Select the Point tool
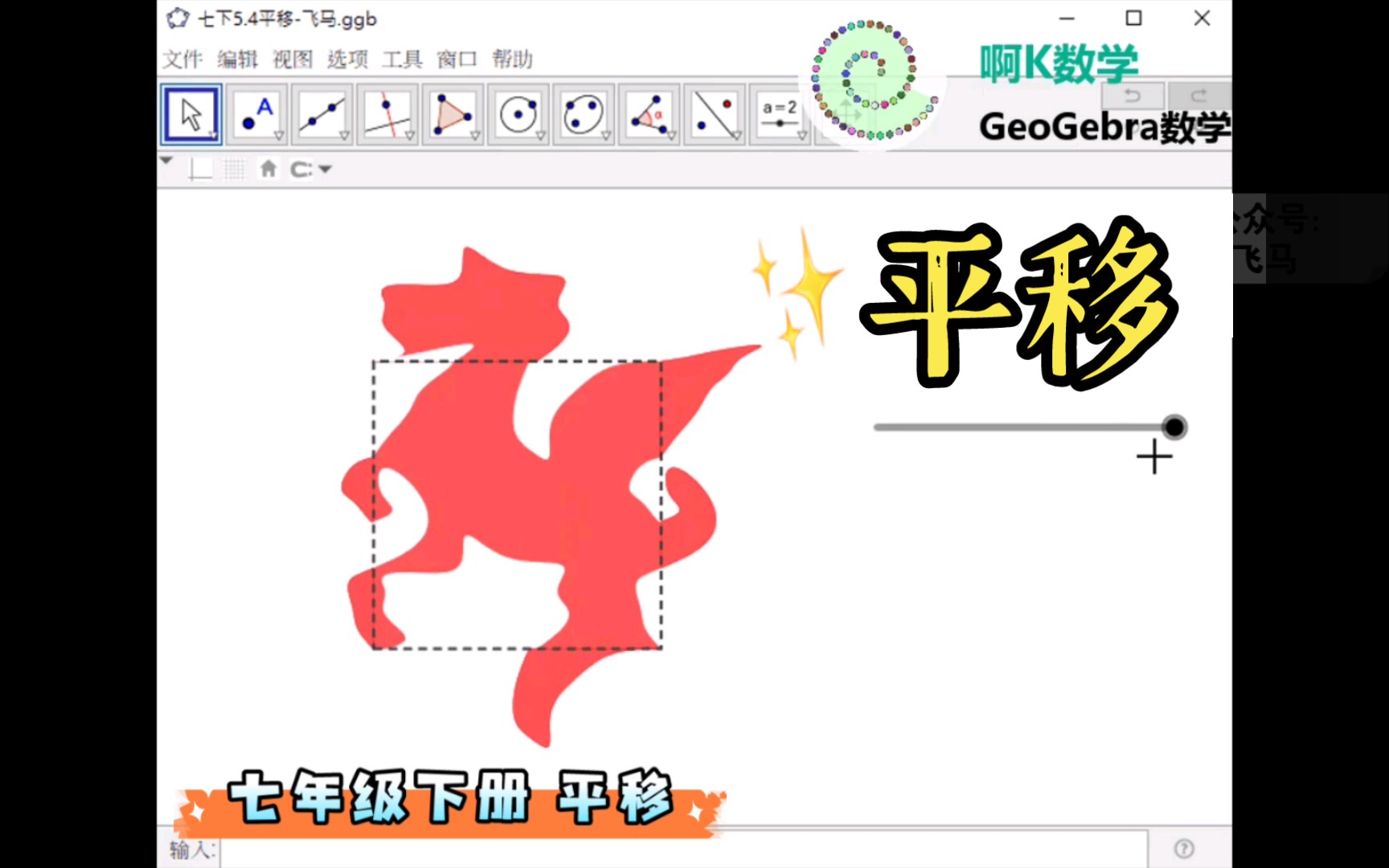The height and width of the screenshot is (868, 1389). pos(256,114)
